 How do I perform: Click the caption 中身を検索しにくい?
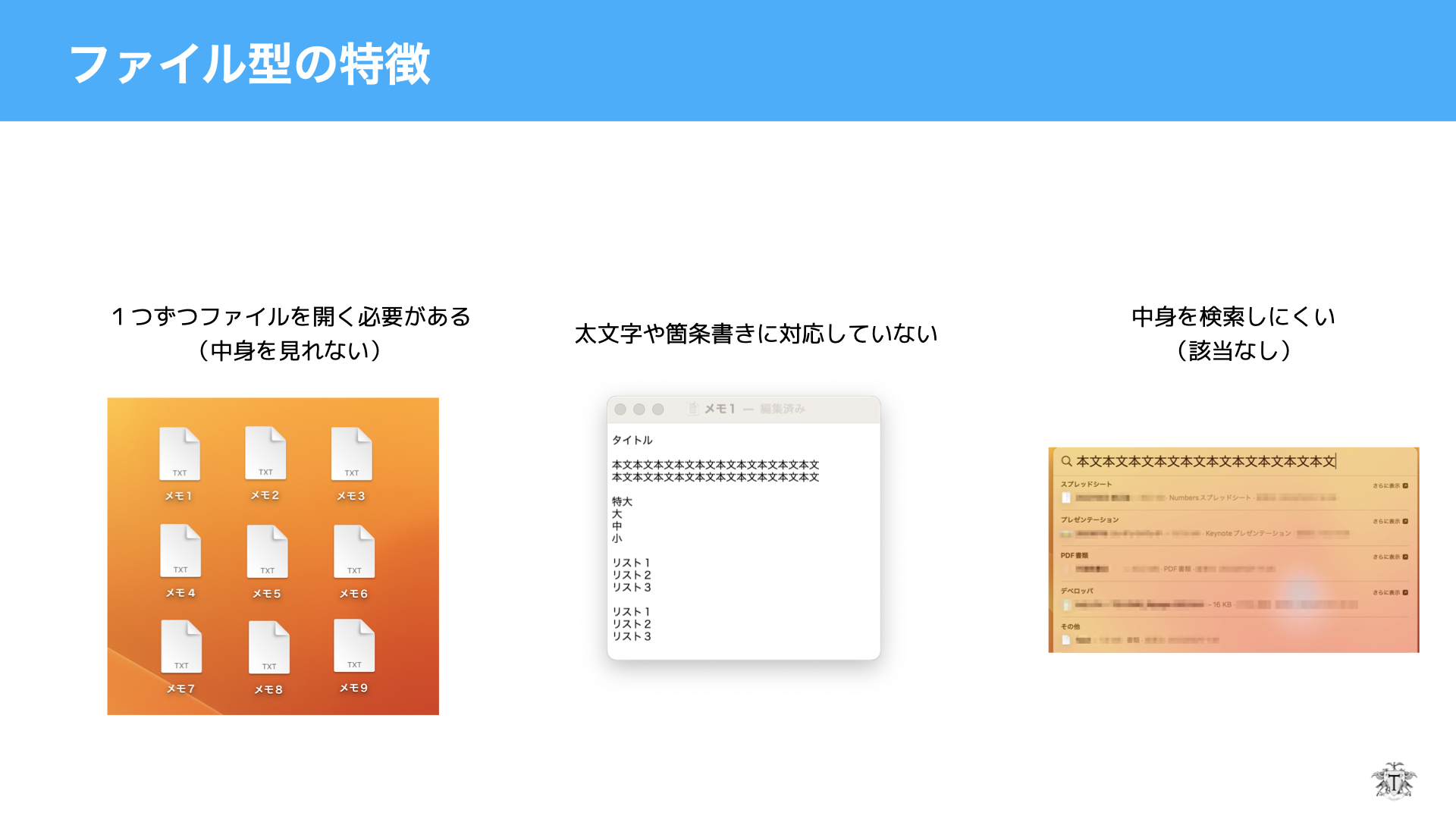(1233, 316)
